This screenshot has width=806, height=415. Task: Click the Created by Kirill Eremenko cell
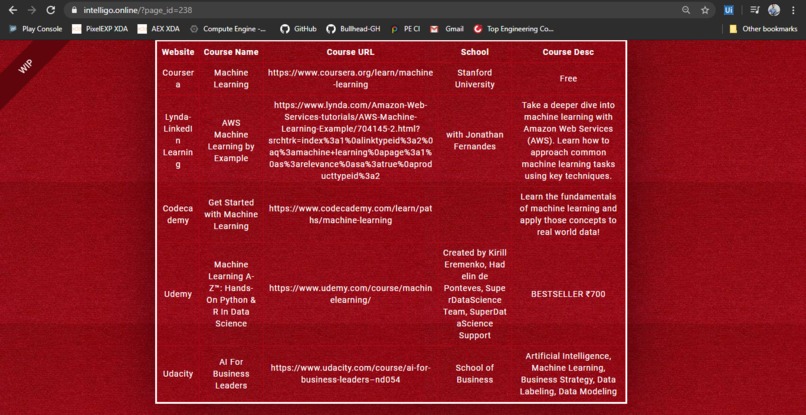[x=474, y=294]
